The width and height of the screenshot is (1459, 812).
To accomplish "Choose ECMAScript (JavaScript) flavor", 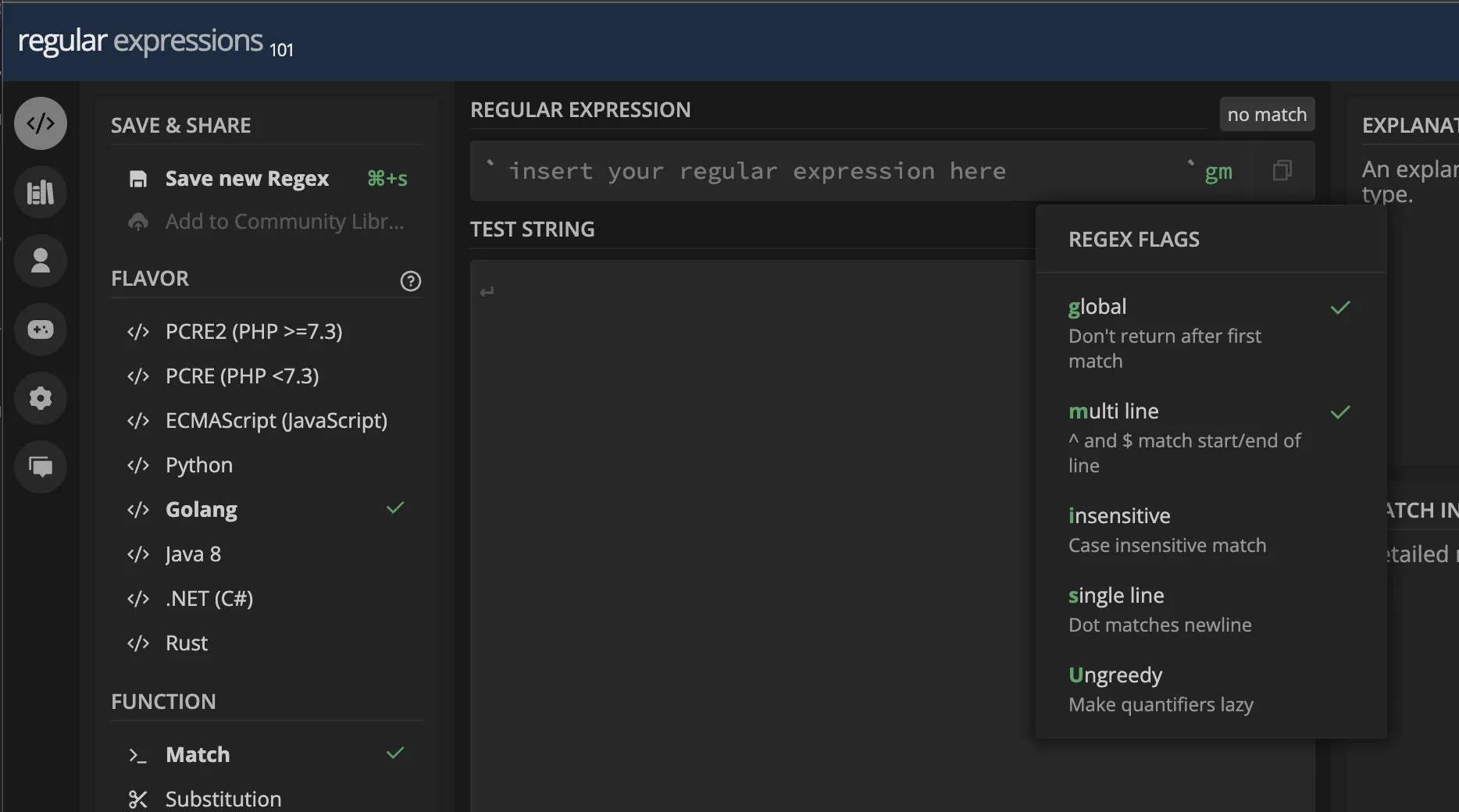I will (267, 421).
